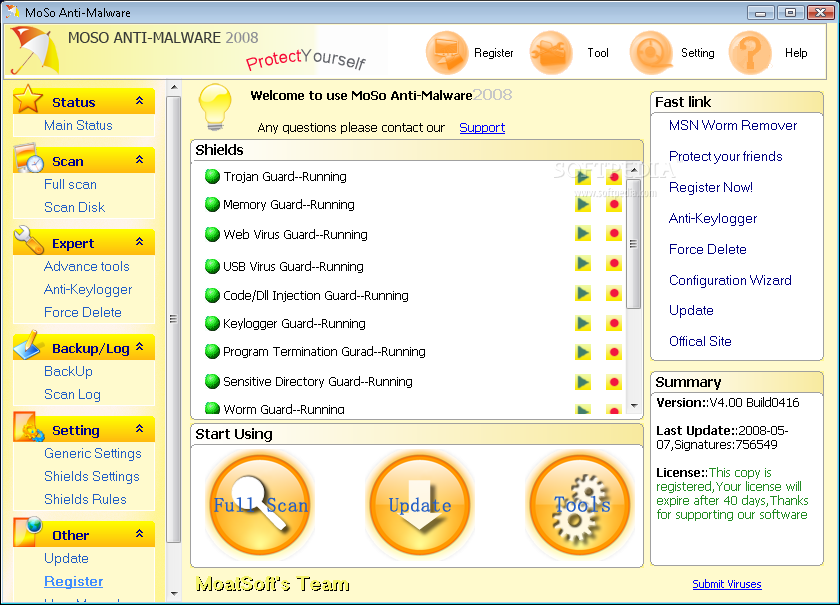The image size is (840, 605).
Task: Open Scan Log in sidebar
Action: pos(72,394)
